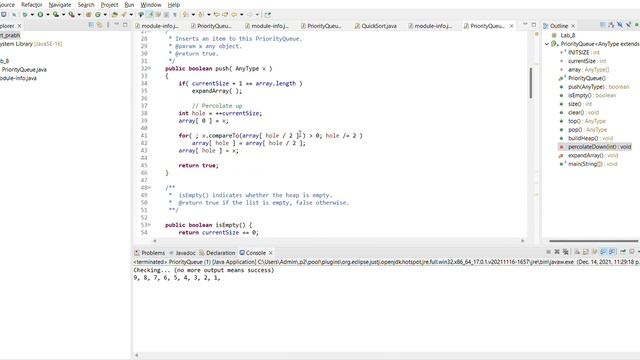Click the New Java Class icon

(98, 14)
